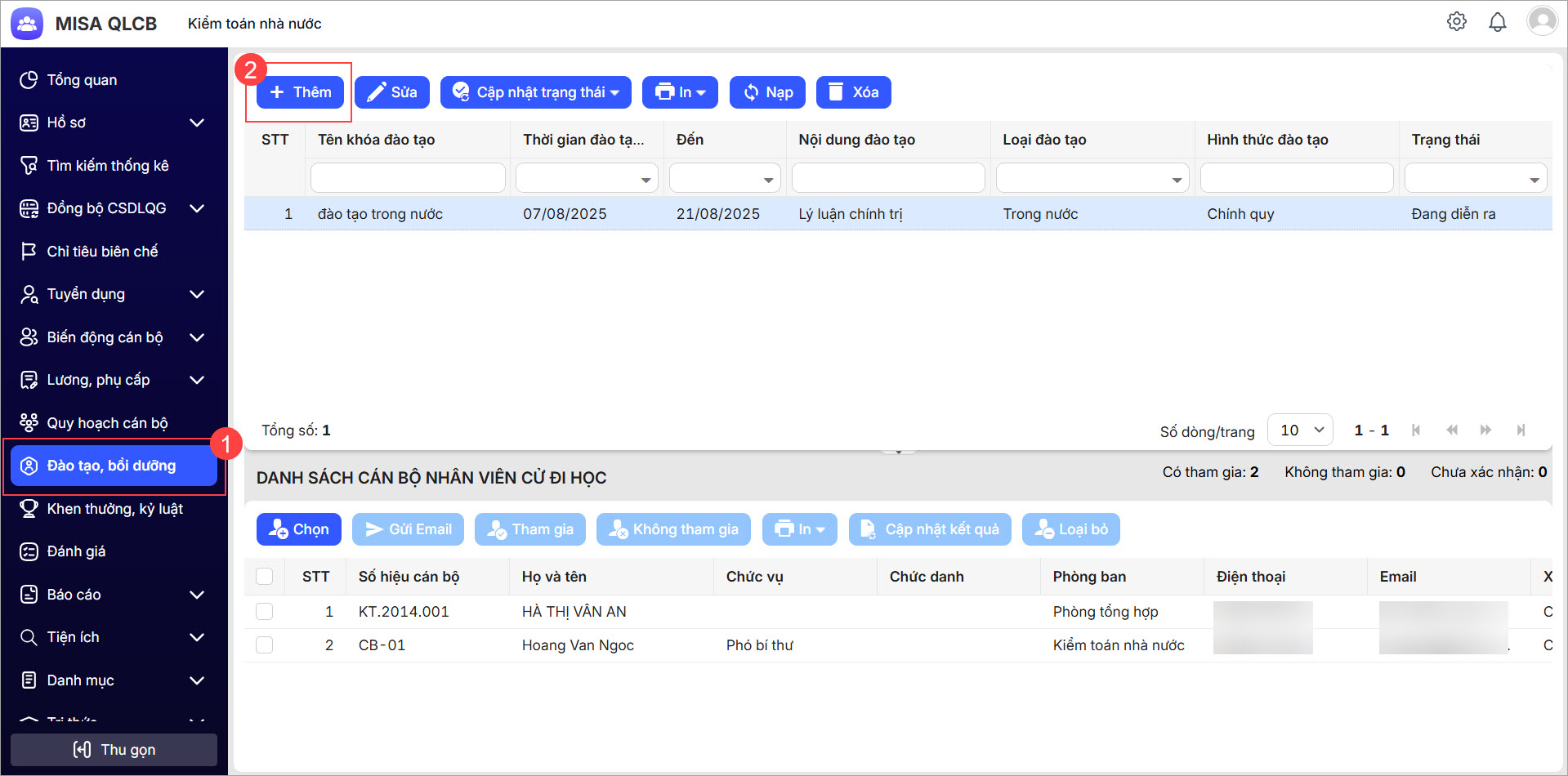Open notifications bell icon
1568x776 pixels.
pos(1497,22)
